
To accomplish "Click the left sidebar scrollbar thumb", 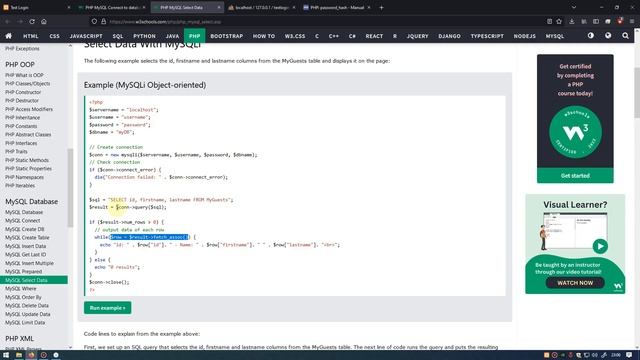I will point(70,187).
